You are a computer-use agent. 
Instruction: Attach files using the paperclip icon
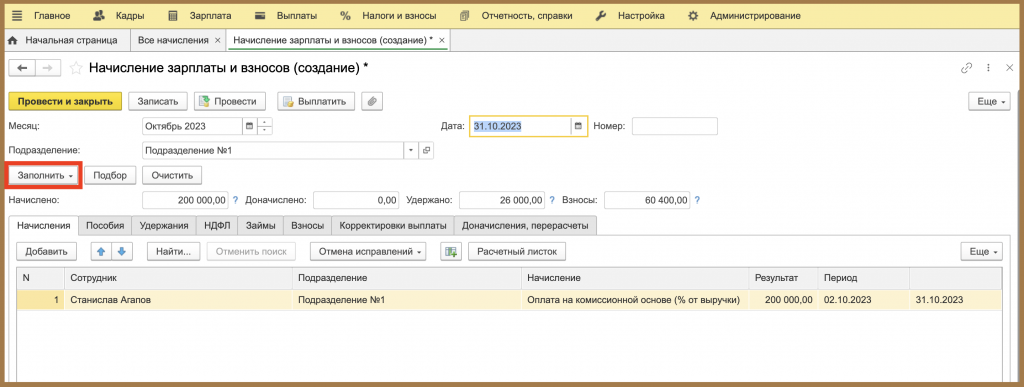[372, 101]
